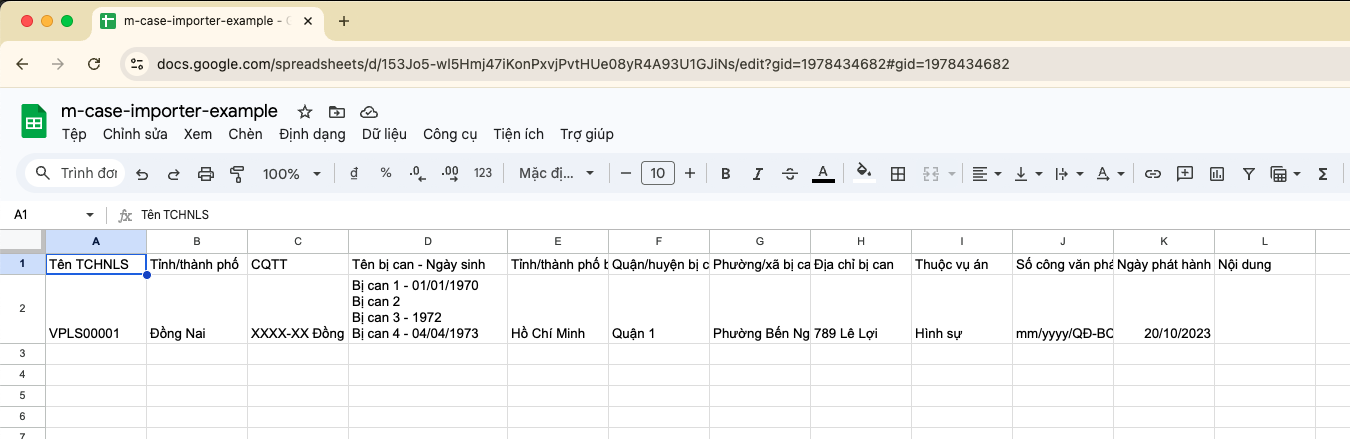Open the horizontal align dropdown
This screenshot has height=439, width=1350.
pyautogui.click(x=986, y=174)
